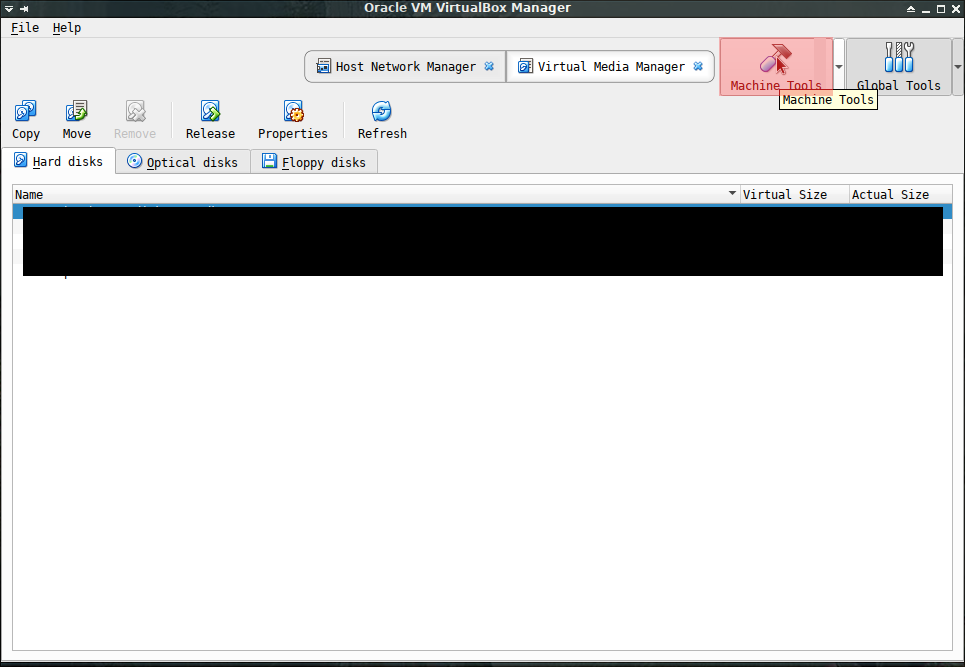Close the Host Network Manager tool

489,66
